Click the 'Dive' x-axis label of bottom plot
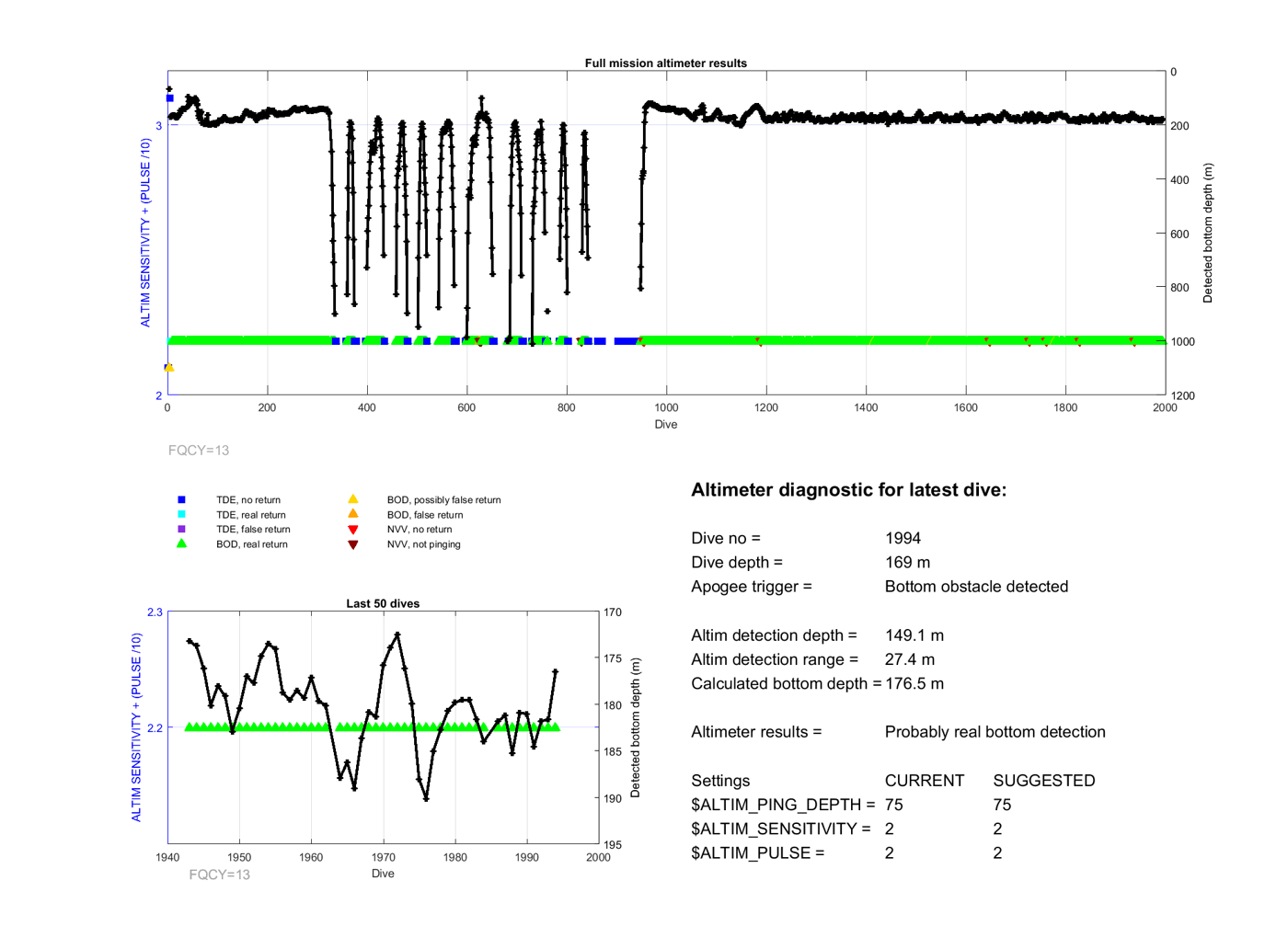This screenshot has height=949, width=1288. click(x=383, y=874)
